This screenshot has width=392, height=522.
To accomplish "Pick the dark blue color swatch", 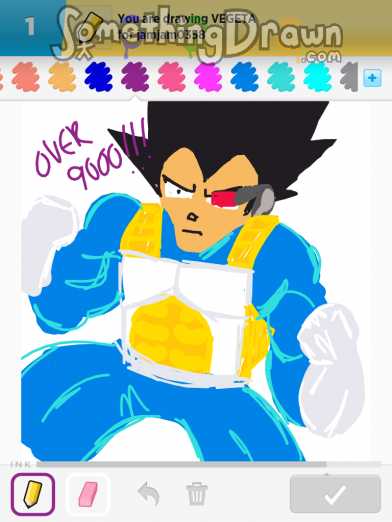I will click(x=98, y=77).
